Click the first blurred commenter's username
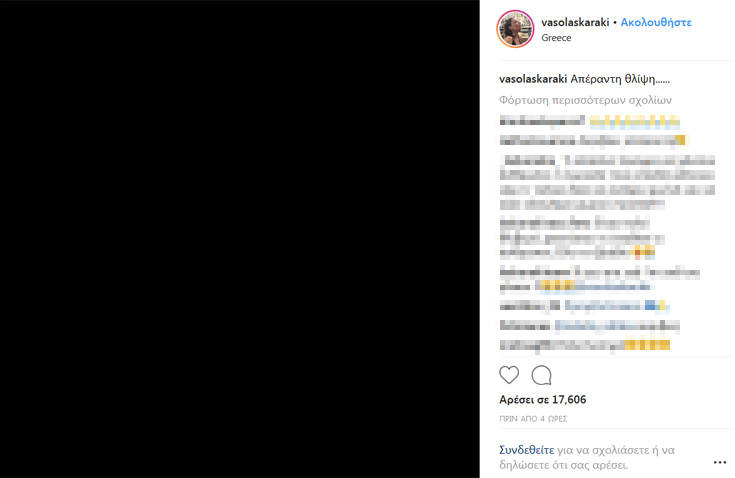The height and width of the screenshot is (478, 735). pyautogui.click(x=542, y=121)
